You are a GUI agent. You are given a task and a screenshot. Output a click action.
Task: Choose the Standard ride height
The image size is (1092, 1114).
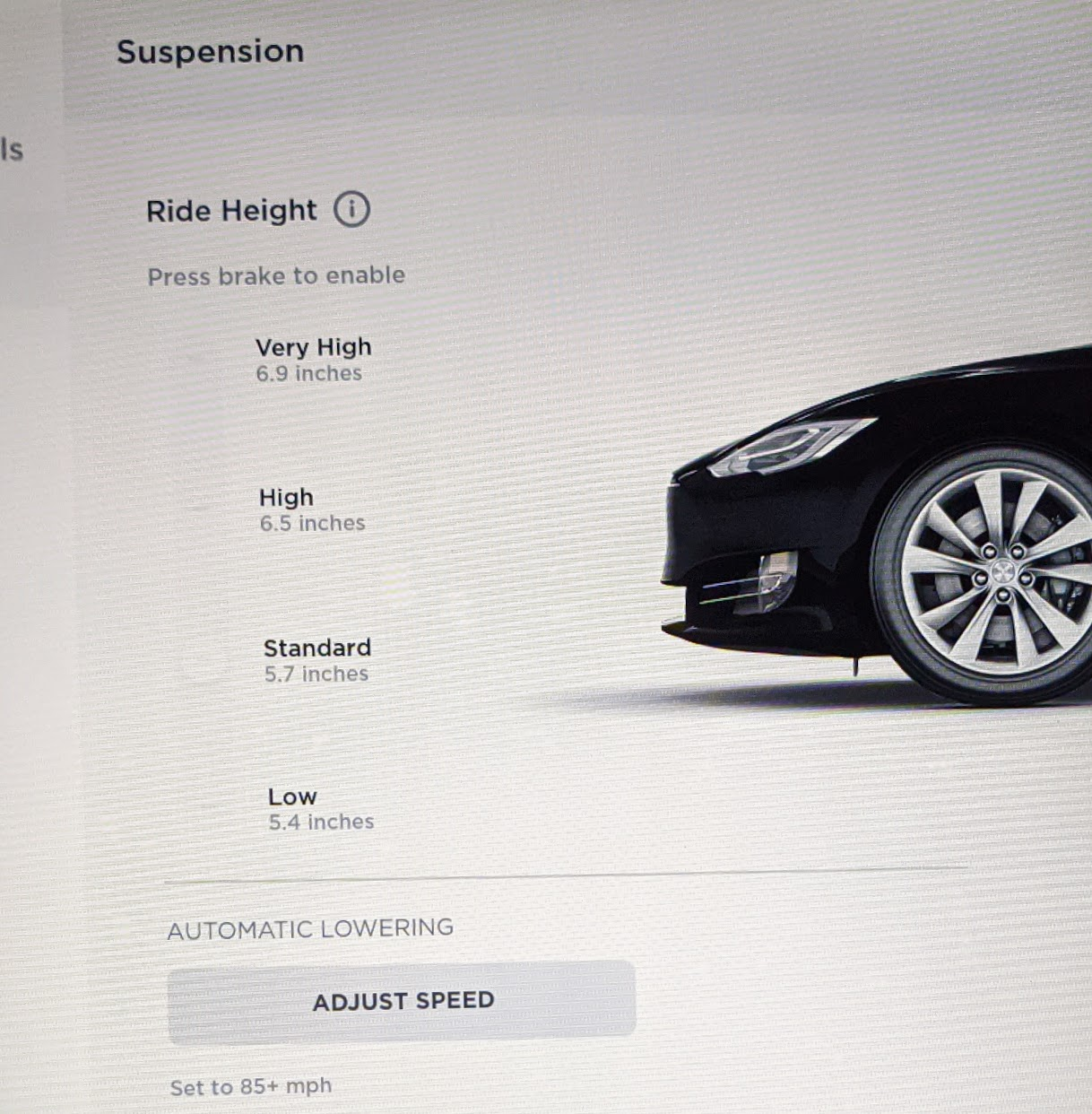316,660
